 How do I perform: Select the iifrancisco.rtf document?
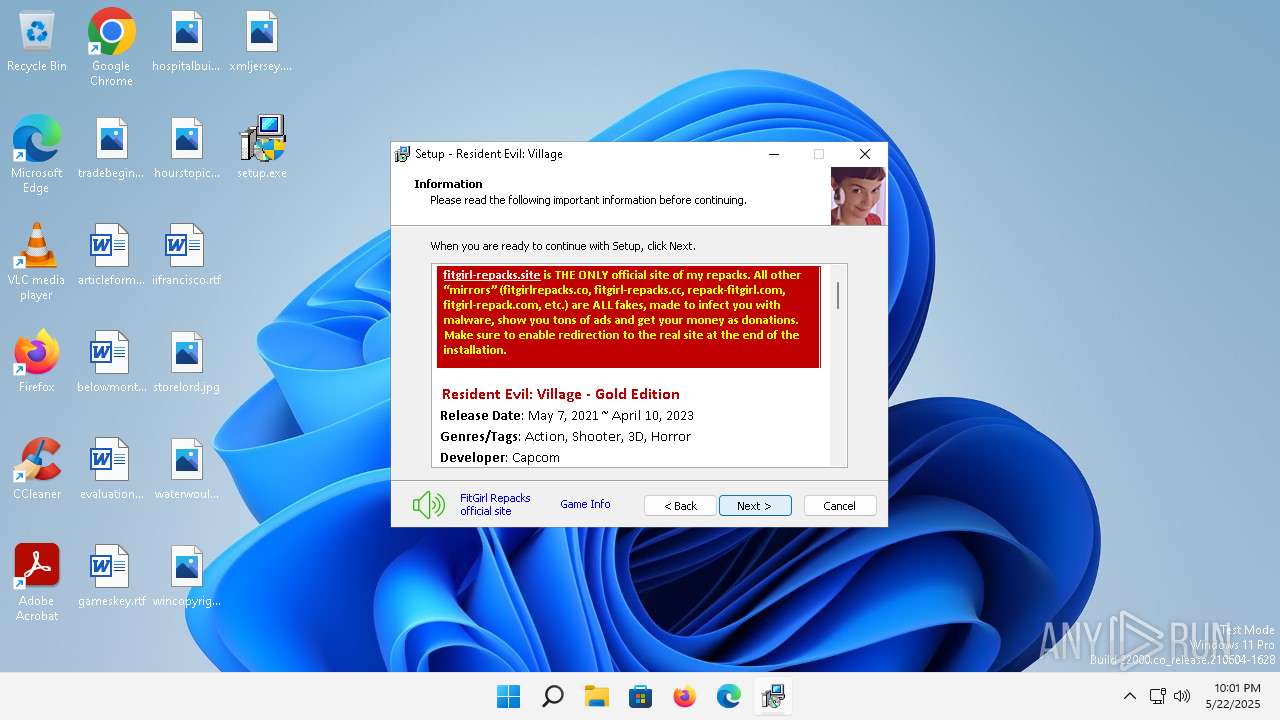186,255
